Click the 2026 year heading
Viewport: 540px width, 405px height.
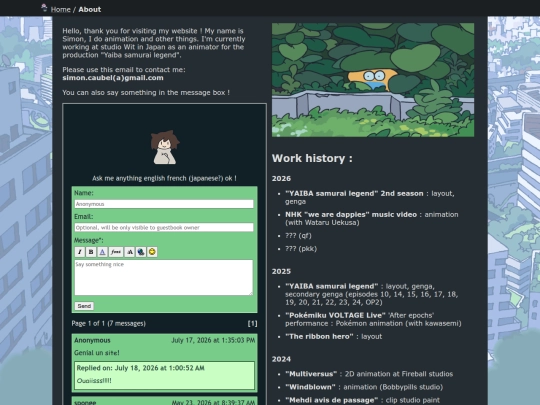[281, 178]
